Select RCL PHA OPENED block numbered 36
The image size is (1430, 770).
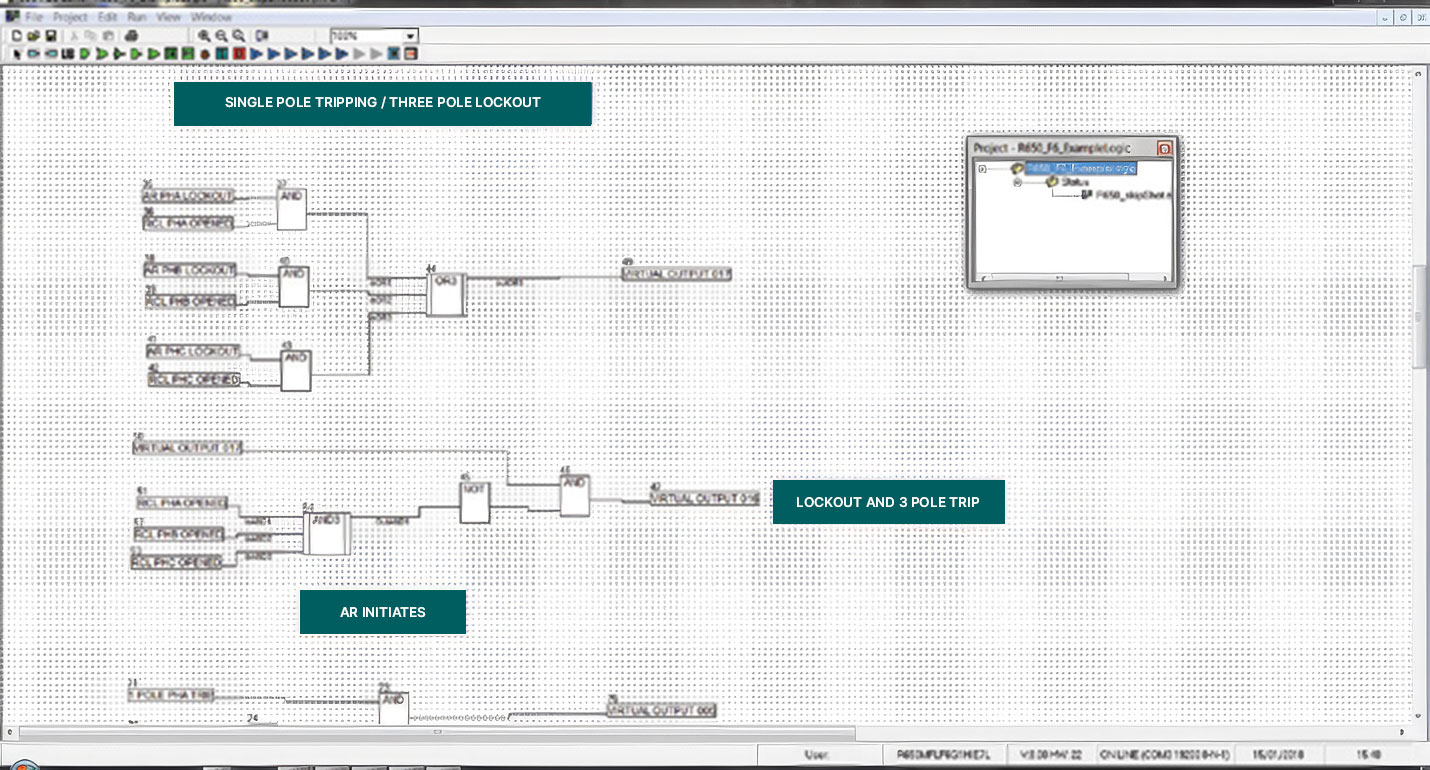coord(188,223)
